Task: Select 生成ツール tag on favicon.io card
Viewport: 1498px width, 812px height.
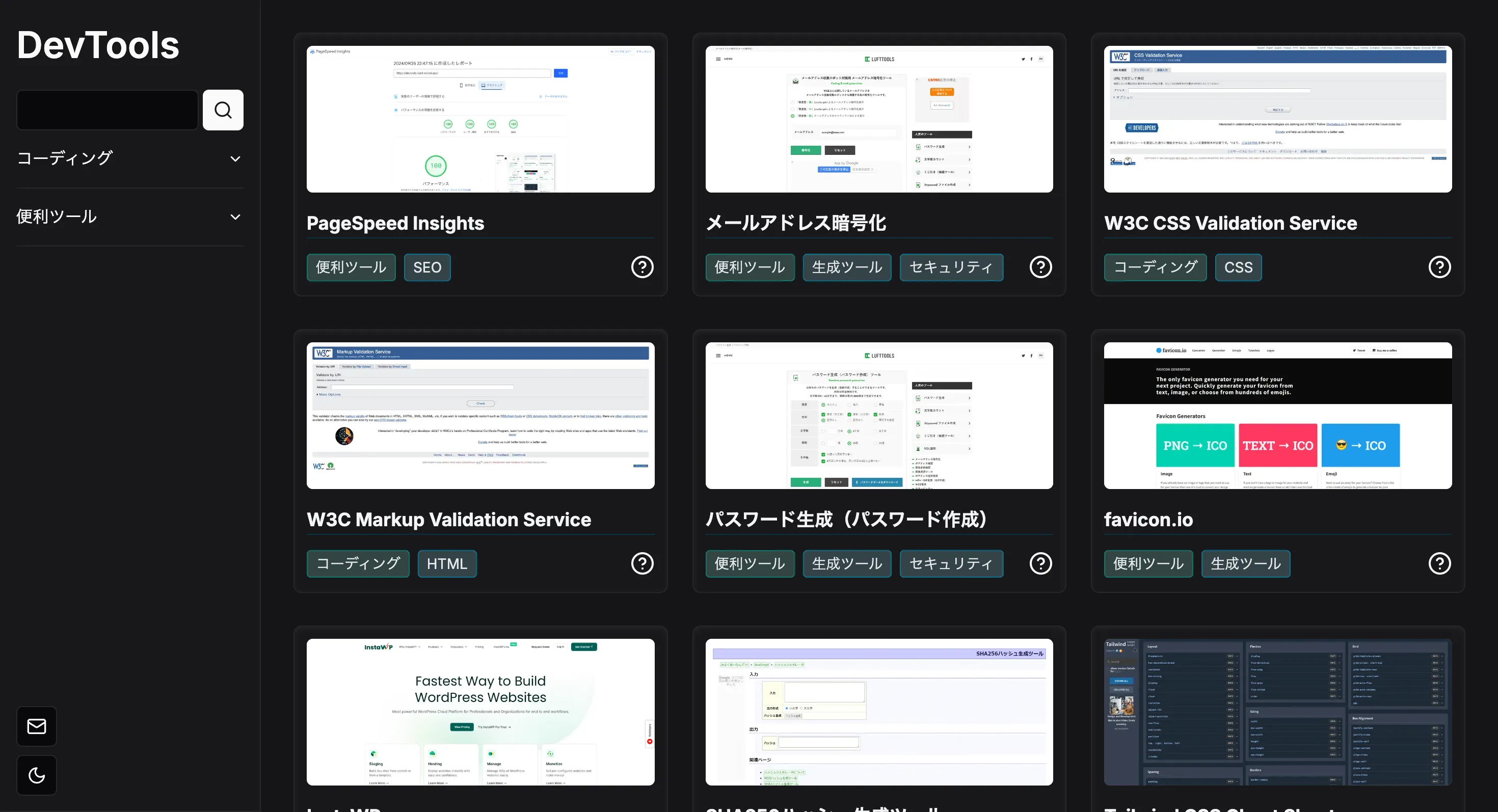Action: [1246, 564]
